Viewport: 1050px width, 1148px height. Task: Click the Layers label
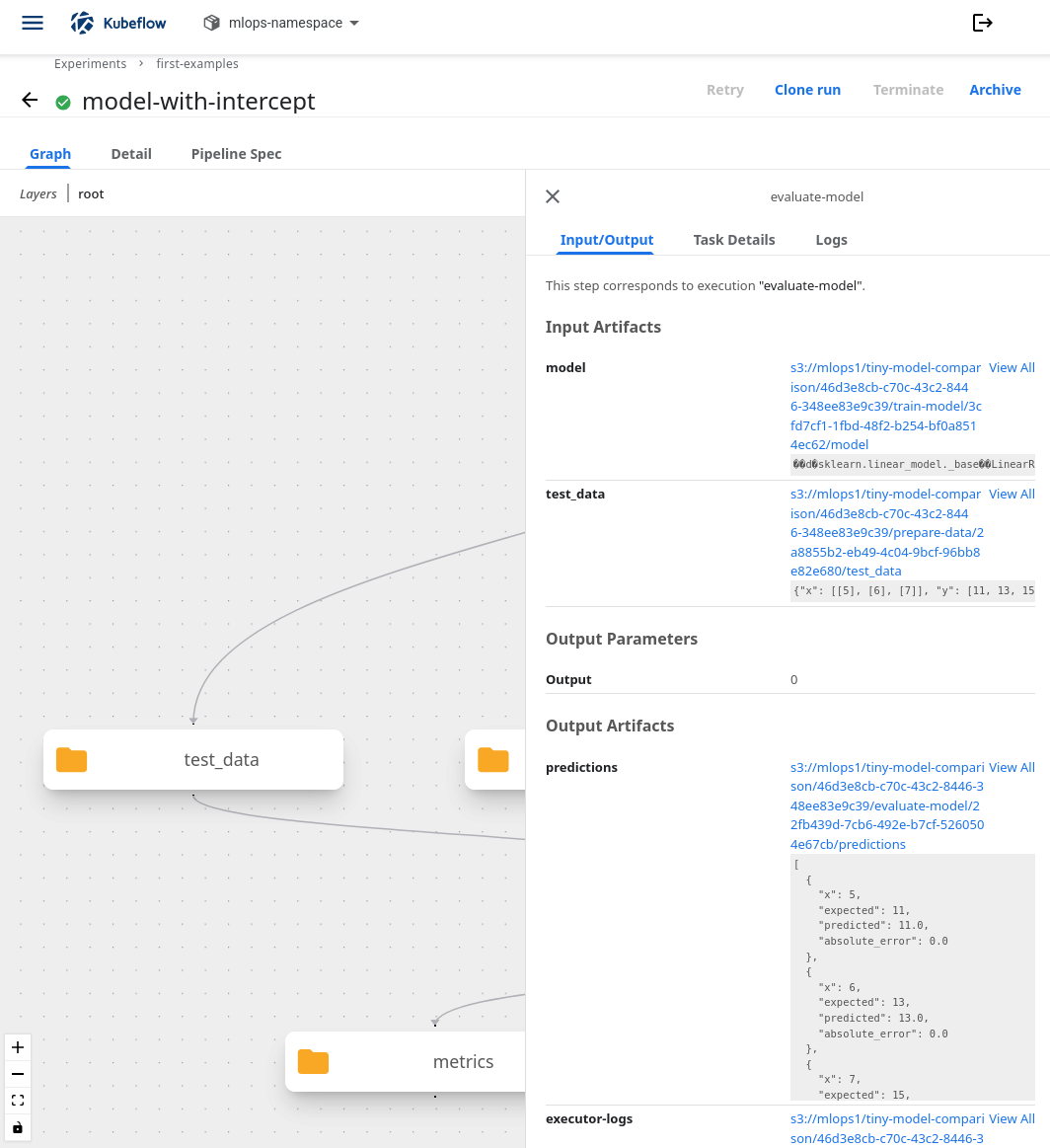click(38, 194)
